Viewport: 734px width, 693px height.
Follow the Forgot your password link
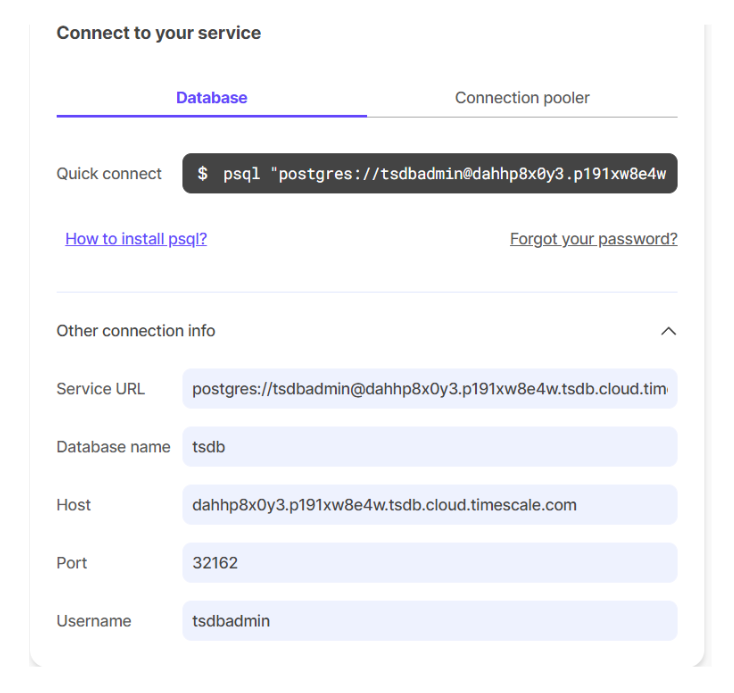593,239
